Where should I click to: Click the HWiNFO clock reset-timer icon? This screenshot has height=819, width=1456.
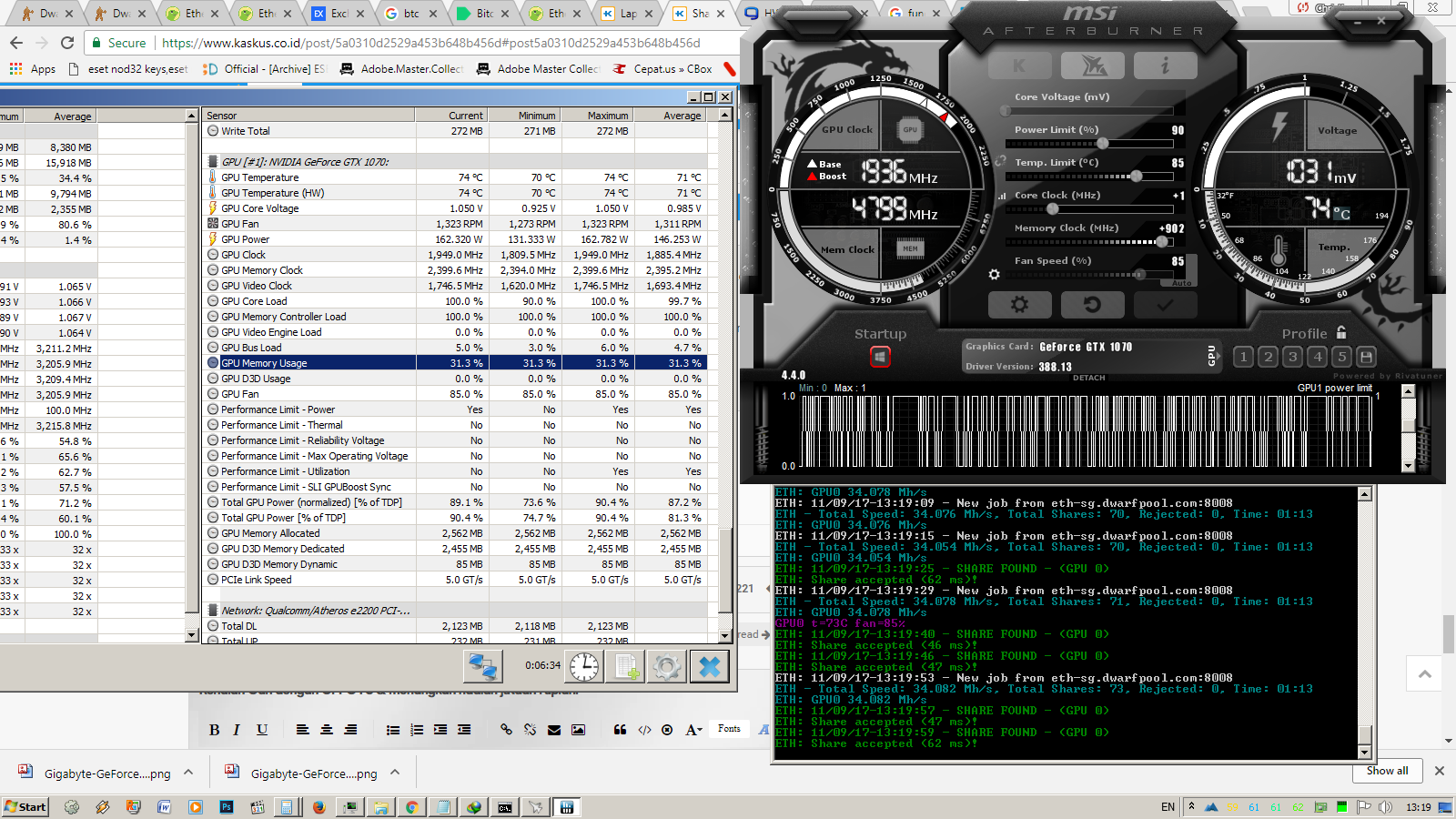[x=584, y=667]
